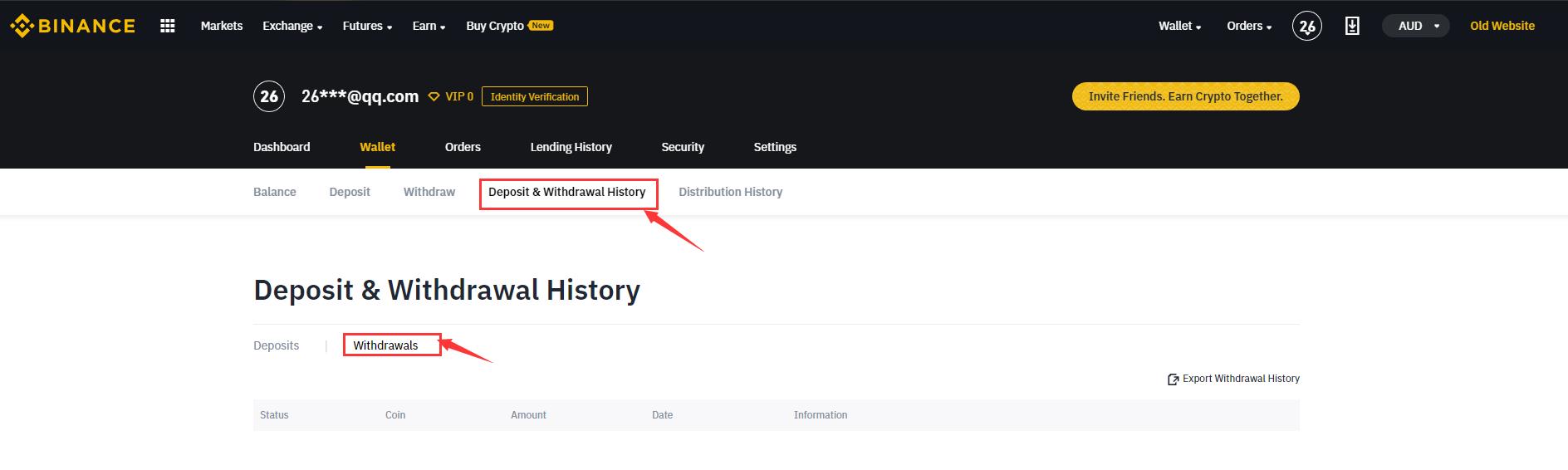Expand the top-bar Orders dropdown

[1249, 26]
